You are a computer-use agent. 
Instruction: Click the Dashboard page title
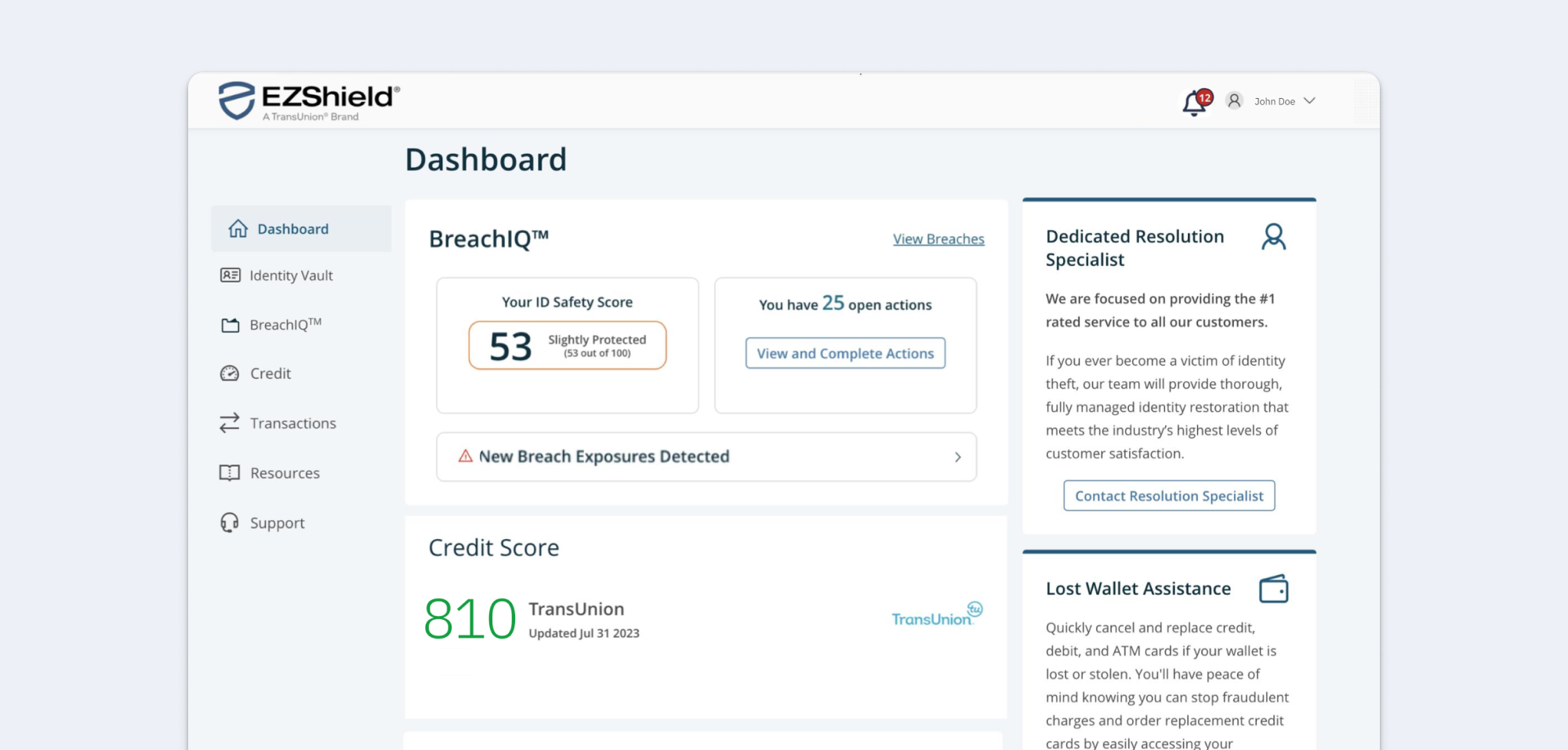(486, 160)
